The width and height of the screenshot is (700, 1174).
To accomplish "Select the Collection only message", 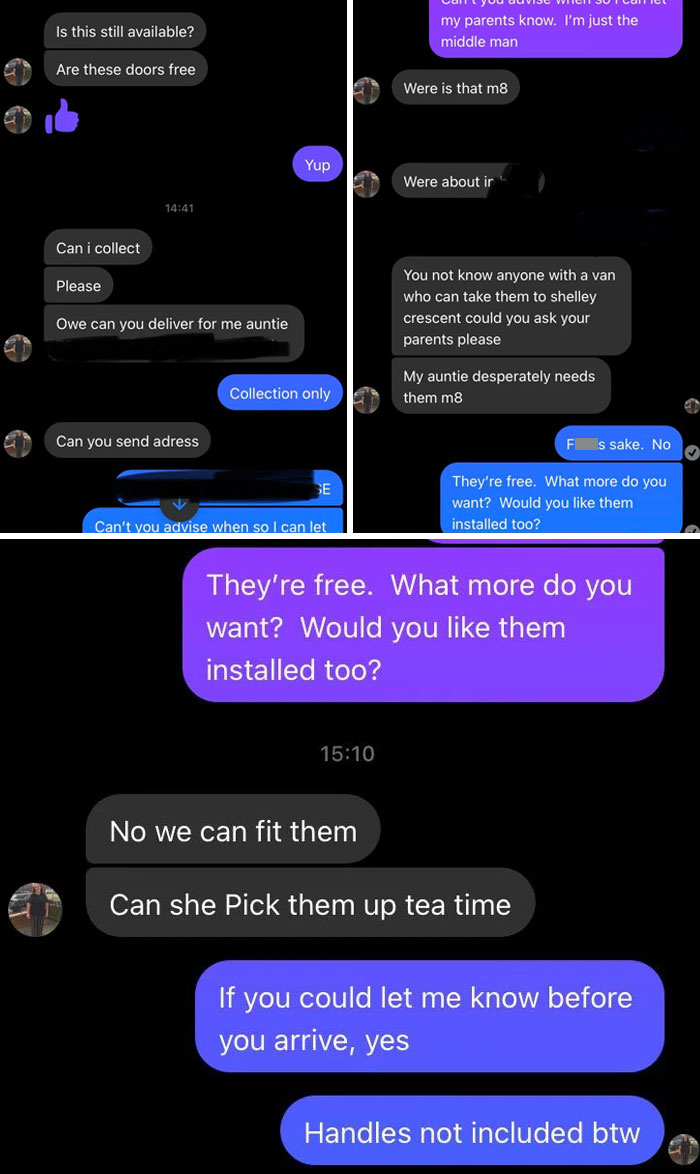I will [280, 393].
